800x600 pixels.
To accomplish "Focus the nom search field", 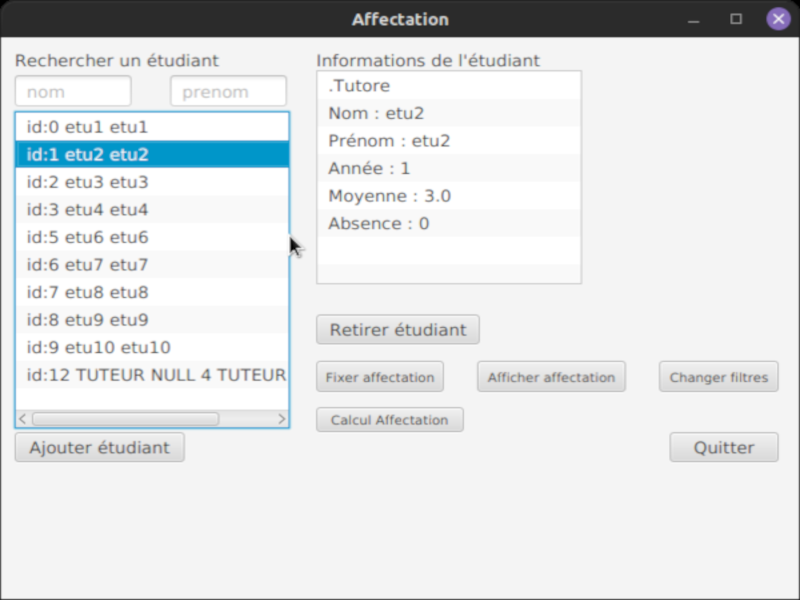I will coord(73,91).
